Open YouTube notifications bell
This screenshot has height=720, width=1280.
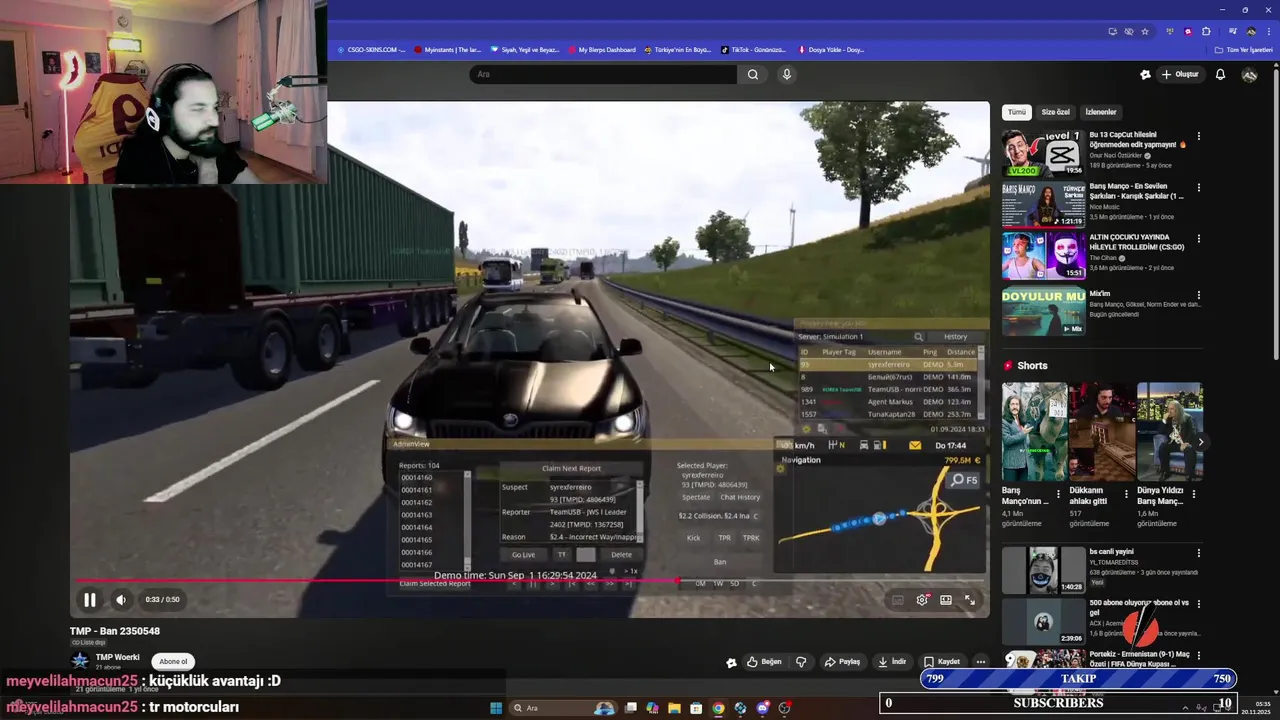[x=1220, y=74]
